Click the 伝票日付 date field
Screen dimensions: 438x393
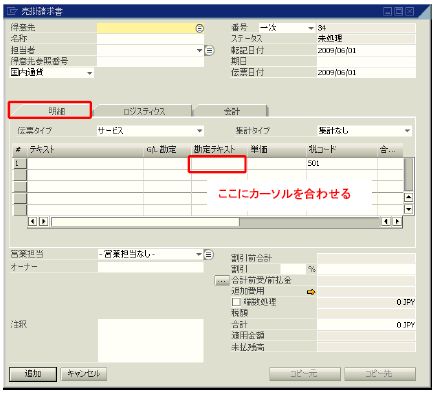click(x=366, y=73)
